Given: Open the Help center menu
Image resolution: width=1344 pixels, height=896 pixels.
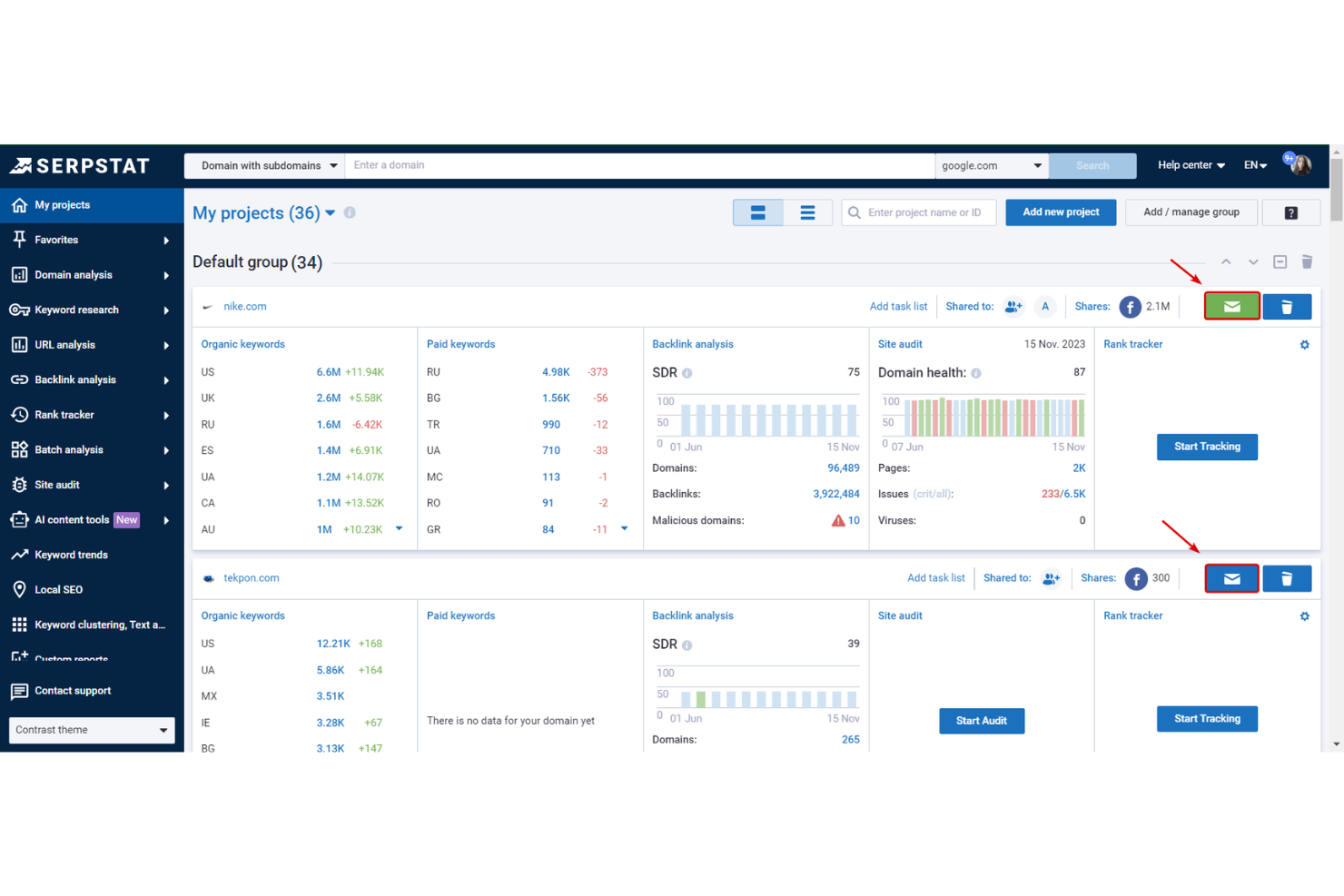Looking at the screenshot, I should (1190, 165).
